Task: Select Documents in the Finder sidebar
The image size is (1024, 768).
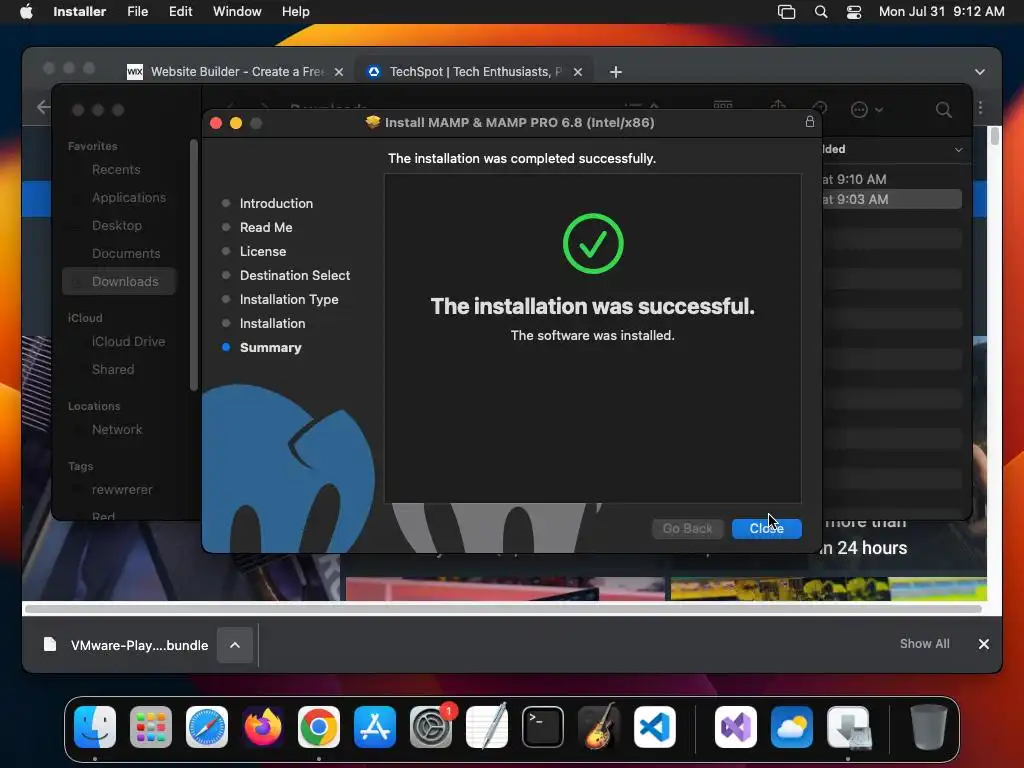Action: click(x=125, y=254)
